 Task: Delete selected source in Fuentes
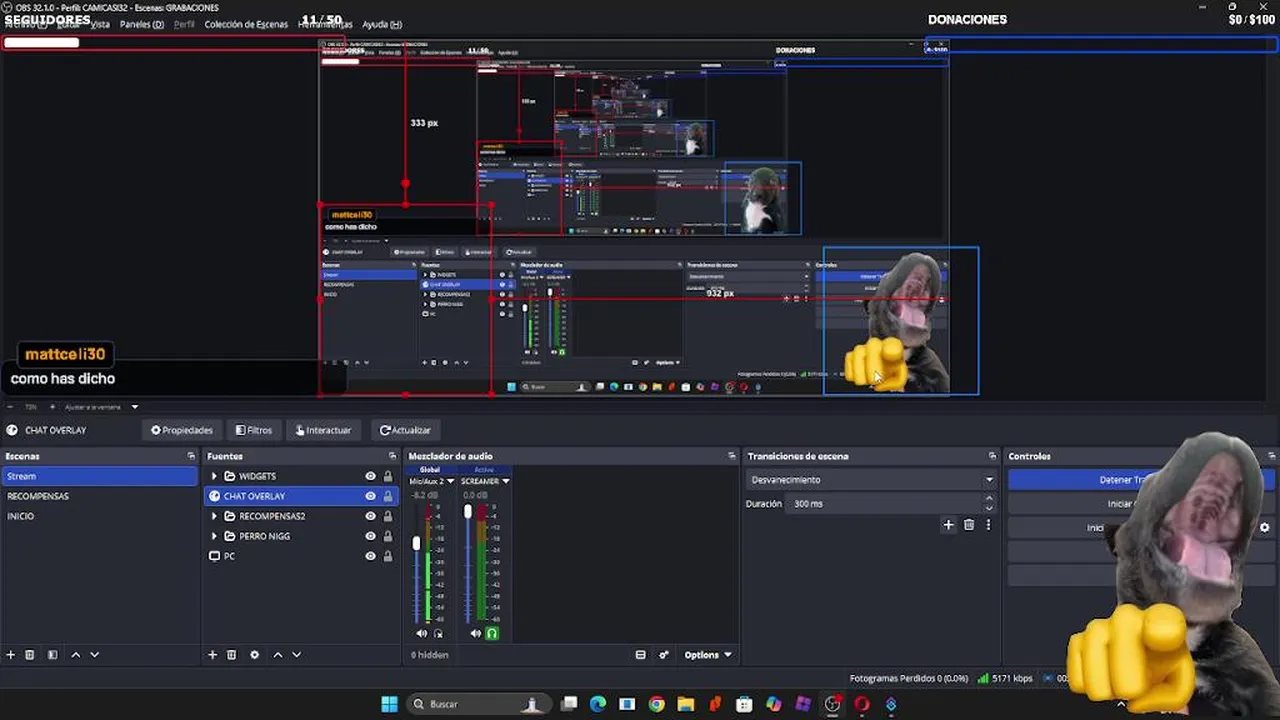(x=231, y=655)
